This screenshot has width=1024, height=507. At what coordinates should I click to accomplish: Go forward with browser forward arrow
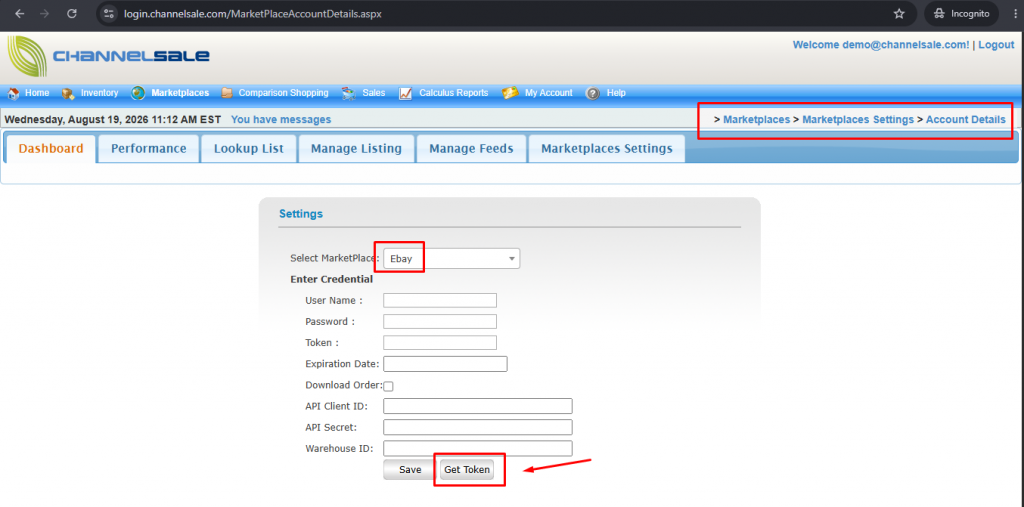(44, 13)
